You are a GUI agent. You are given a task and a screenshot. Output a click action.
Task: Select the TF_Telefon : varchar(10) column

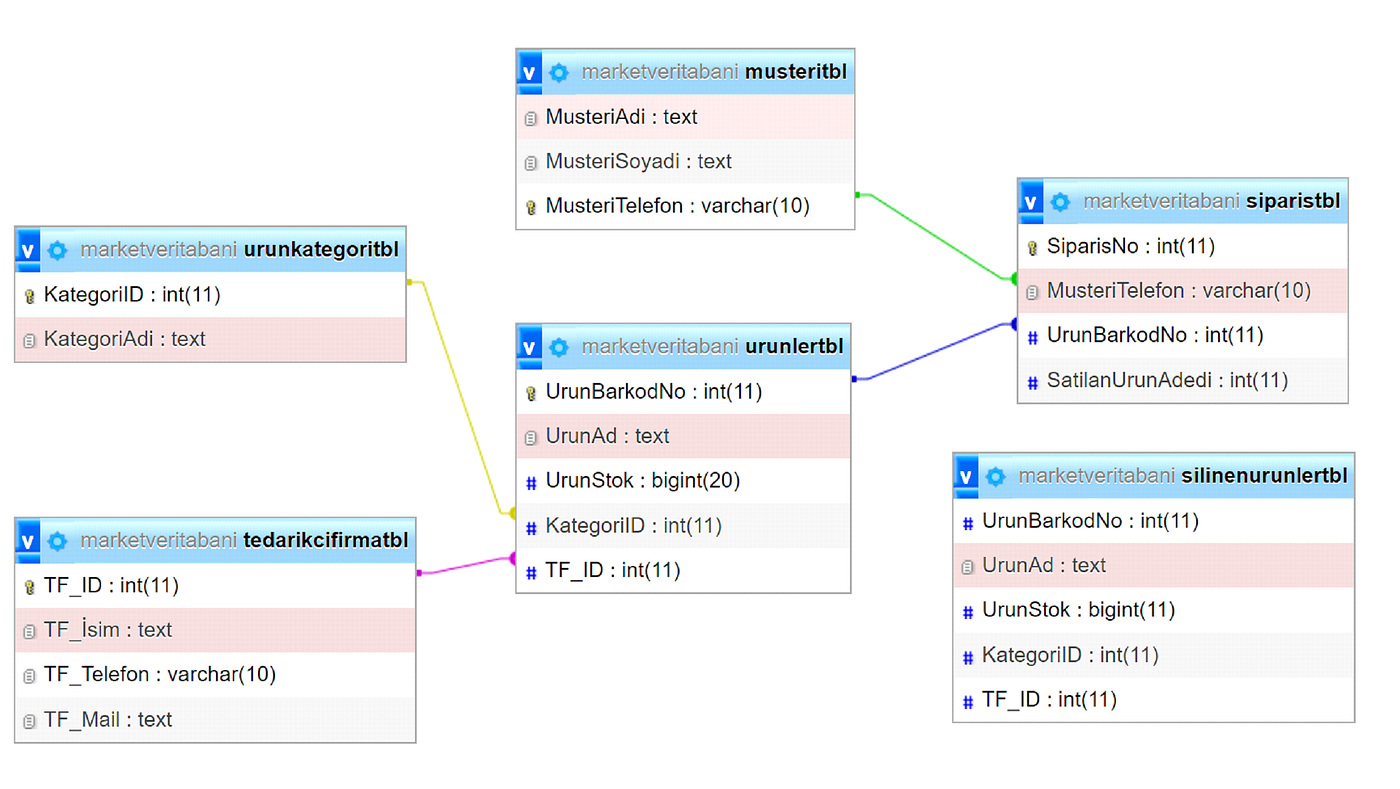pos(215,674)
